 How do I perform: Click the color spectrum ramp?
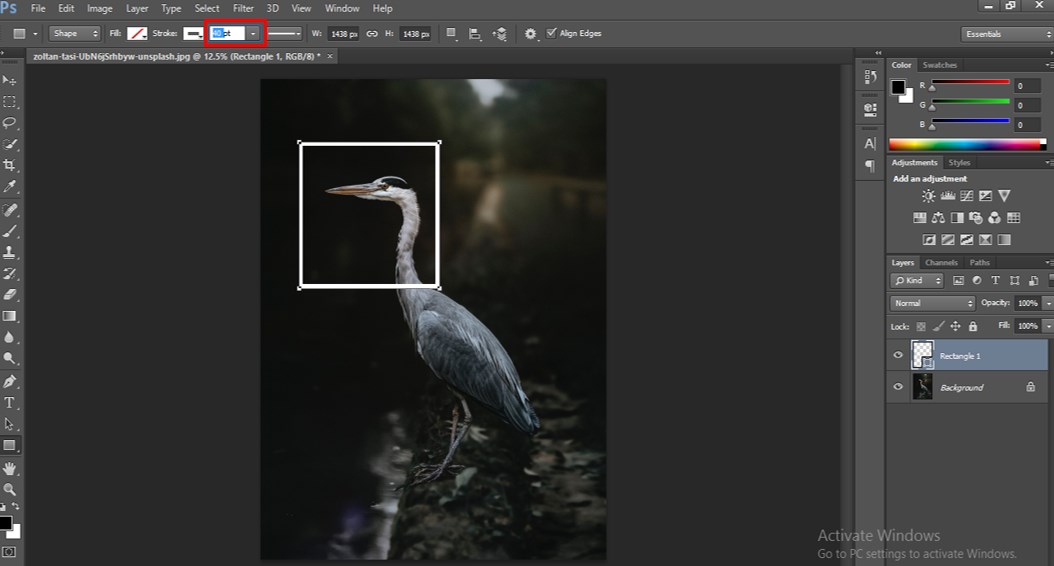pyautogui.click(x=967, y=145)
